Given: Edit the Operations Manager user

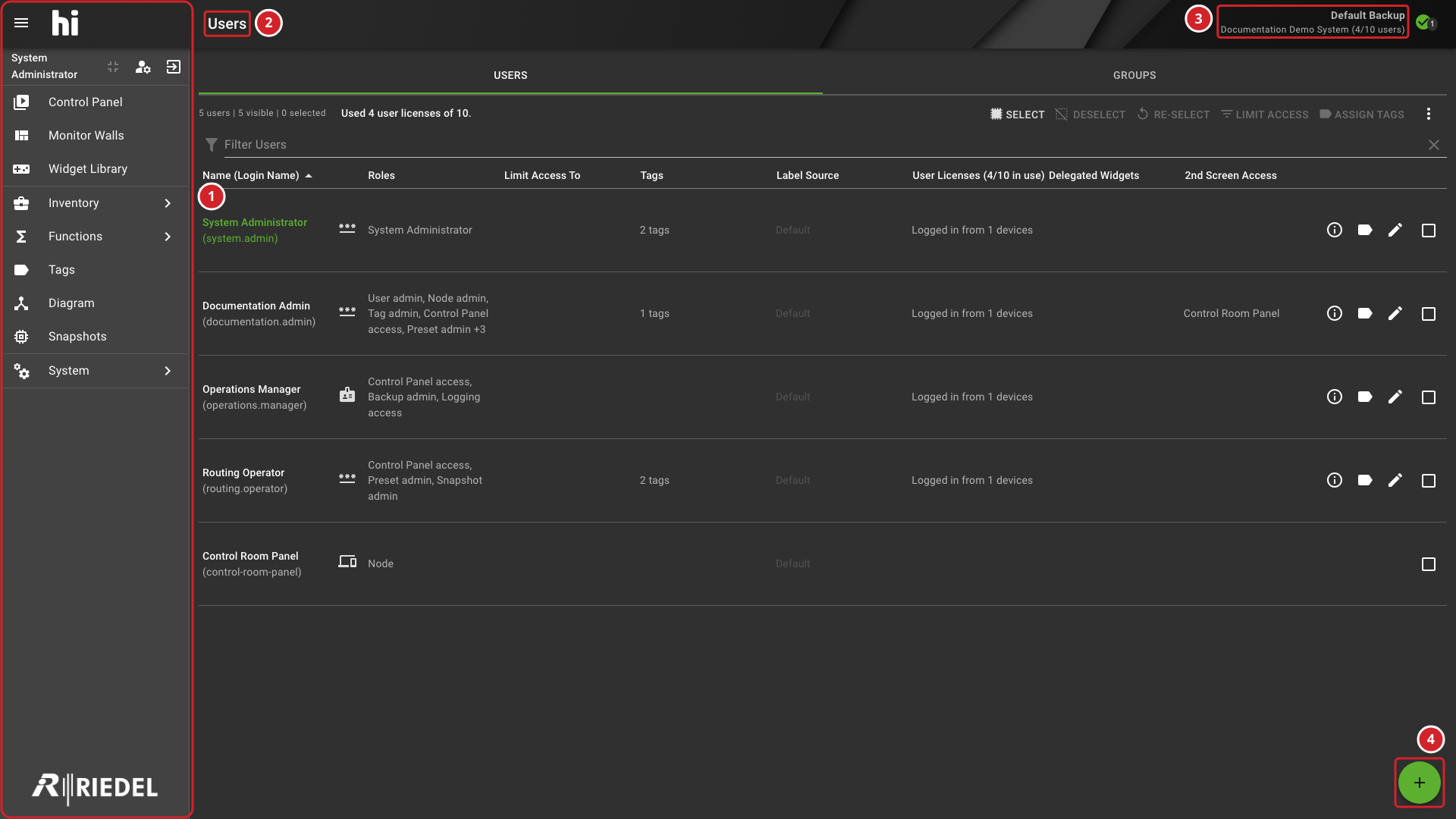Looking at the screenshot, I should (1395, 397).
